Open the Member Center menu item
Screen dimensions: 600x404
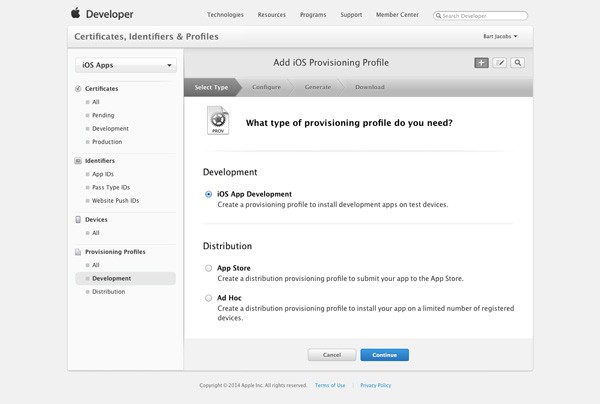[x=397, y=15]
